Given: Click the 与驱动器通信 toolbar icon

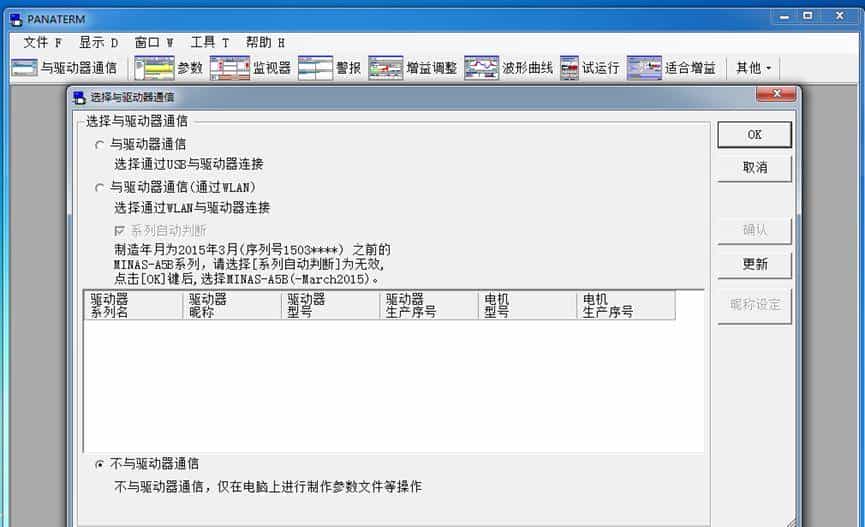Looking at the screenshot, I should (x=24, y=68).
